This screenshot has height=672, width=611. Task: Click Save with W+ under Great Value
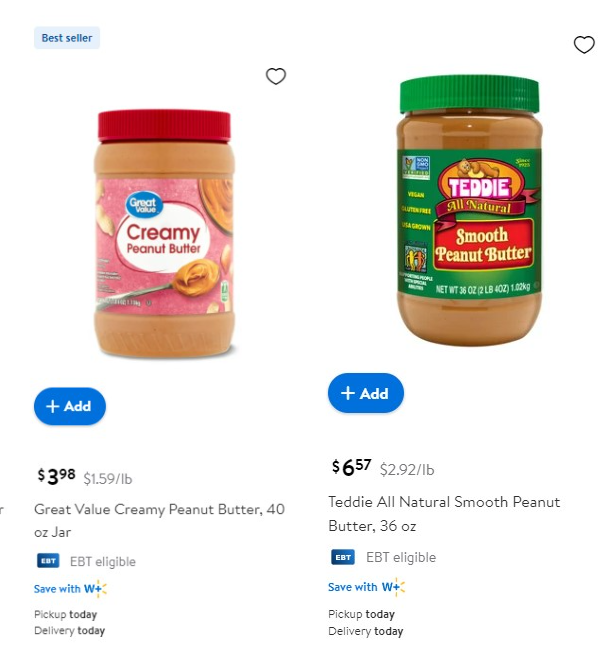click(x=70, y=588)
